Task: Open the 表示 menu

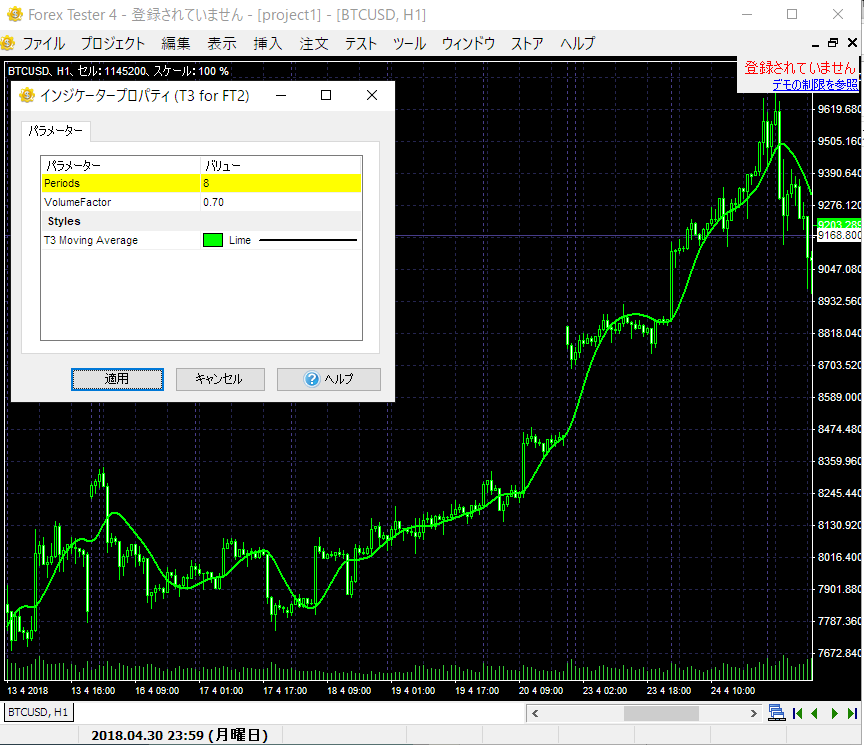Action: tap(222, 44)
